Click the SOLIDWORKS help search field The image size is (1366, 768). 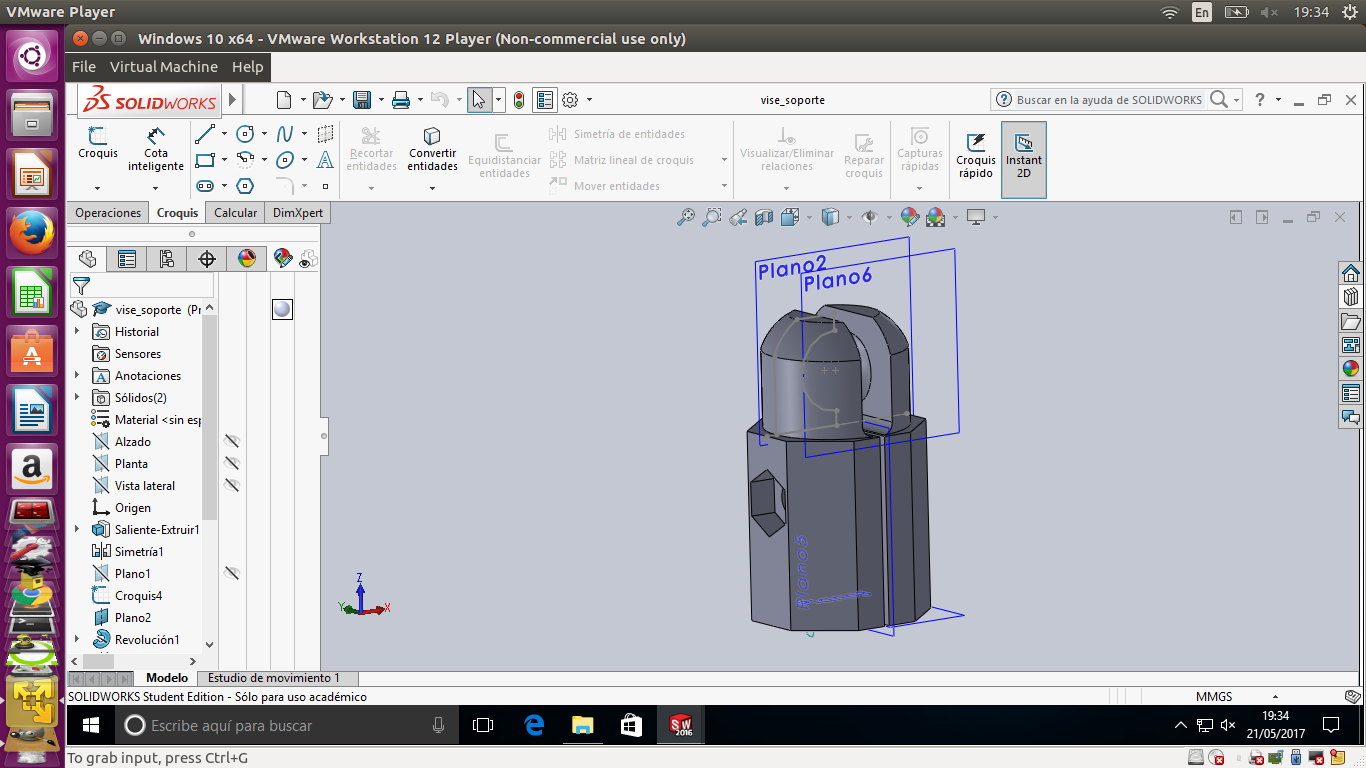coord(1108,100)
